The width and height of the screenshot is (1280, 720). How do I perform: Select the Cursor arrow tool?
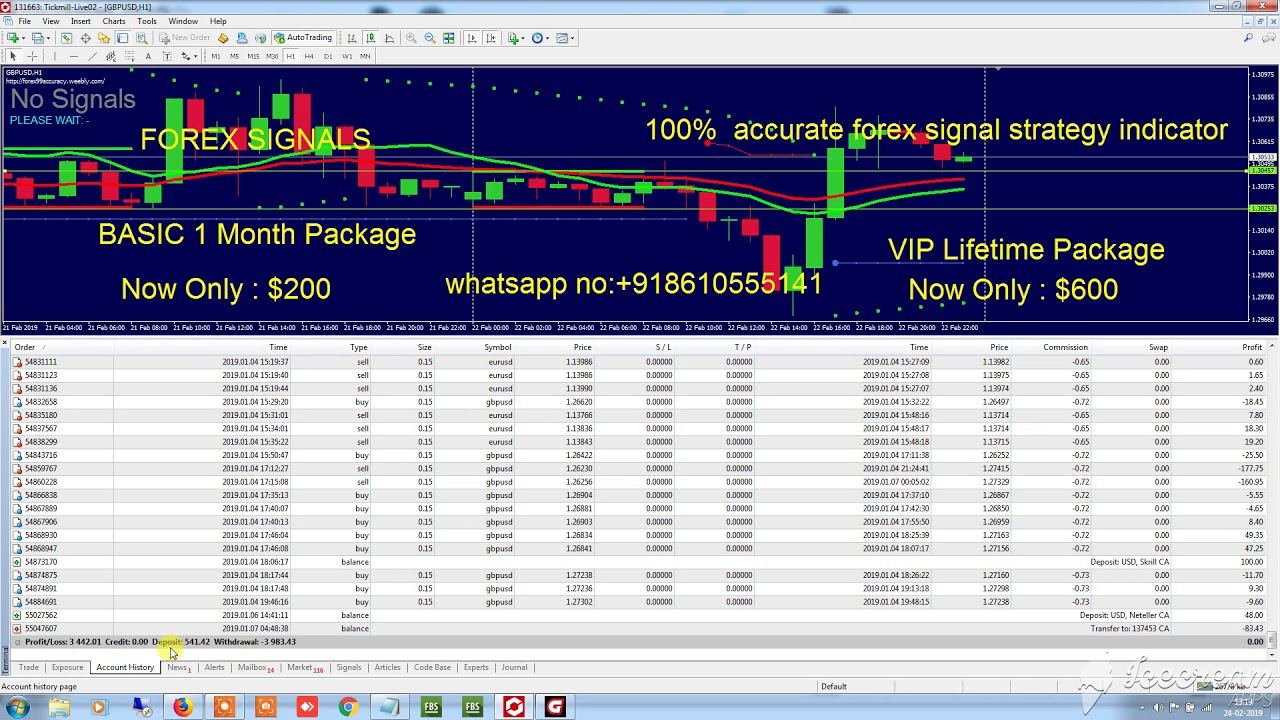point(13,56)
